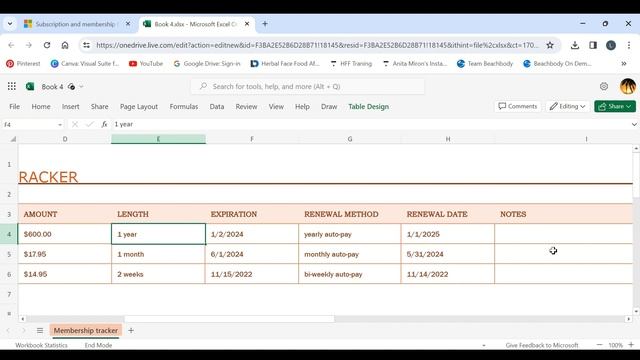Show more bookmarks with the double chevron

tap(624, 64)
